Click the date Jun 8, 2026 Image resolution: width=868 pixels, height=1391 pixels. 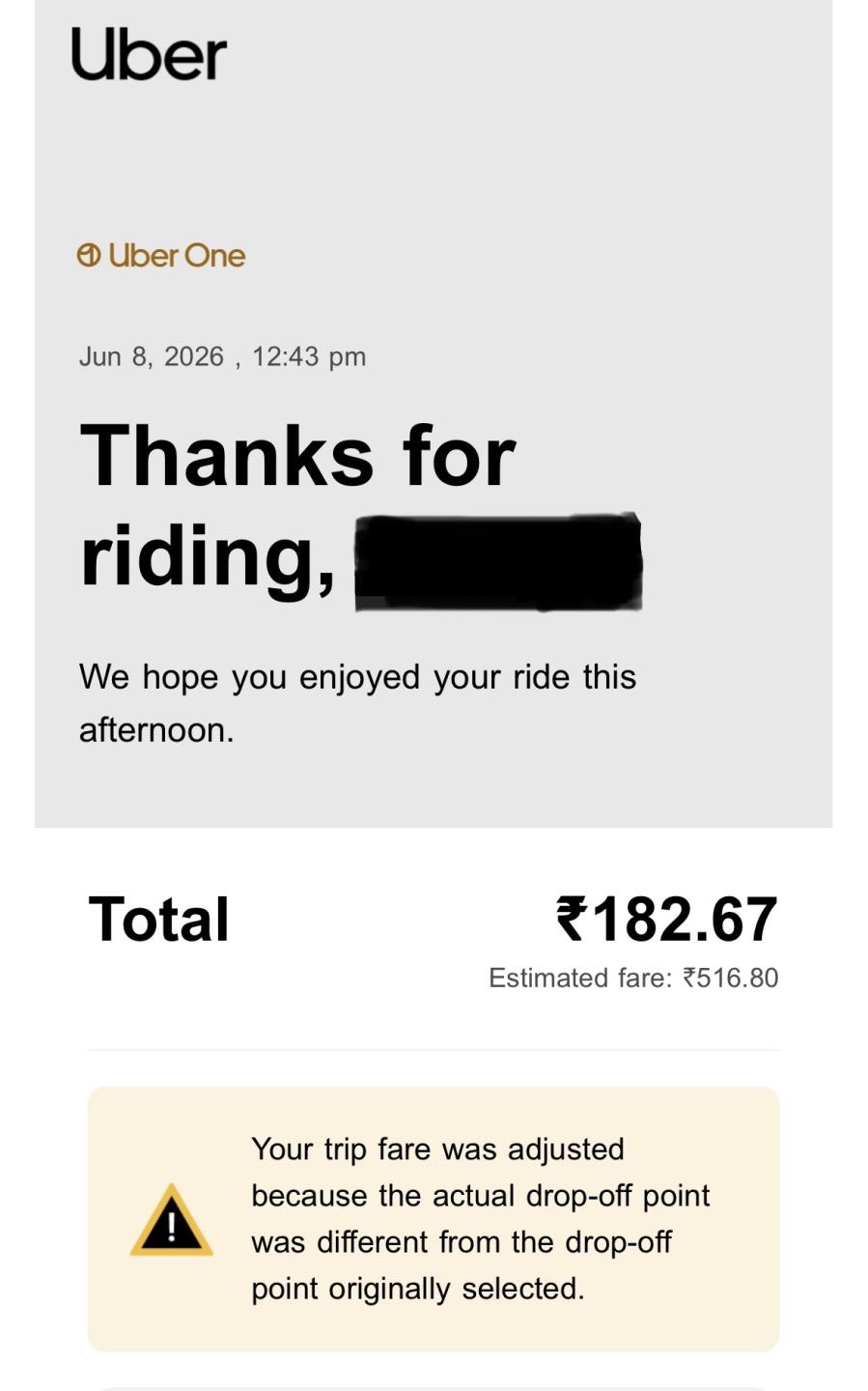pyautogui.click(x=152, y=356)
